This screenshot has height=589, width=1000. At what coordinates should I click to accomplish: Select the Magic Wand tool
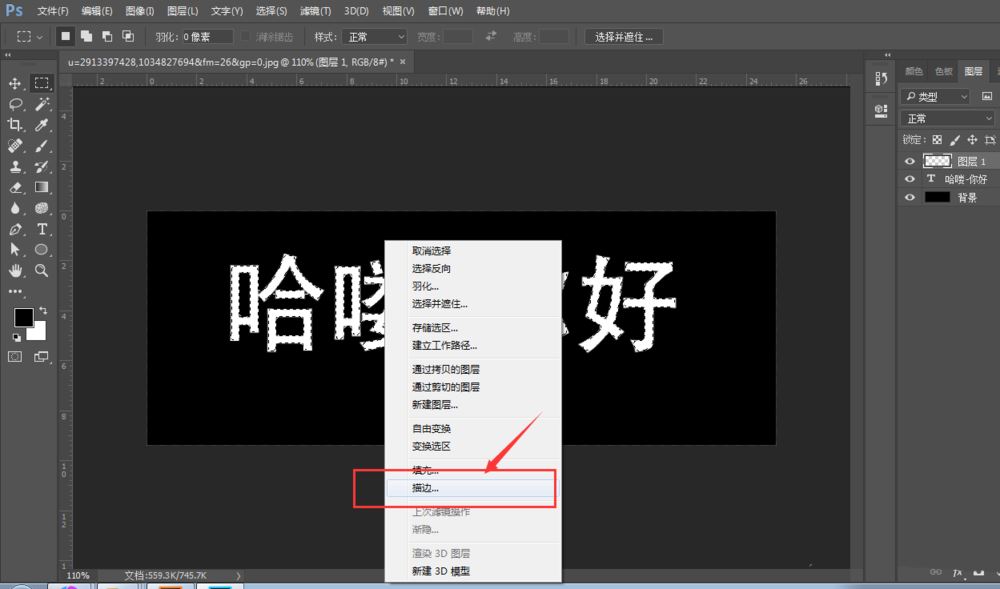pos(41,104)
